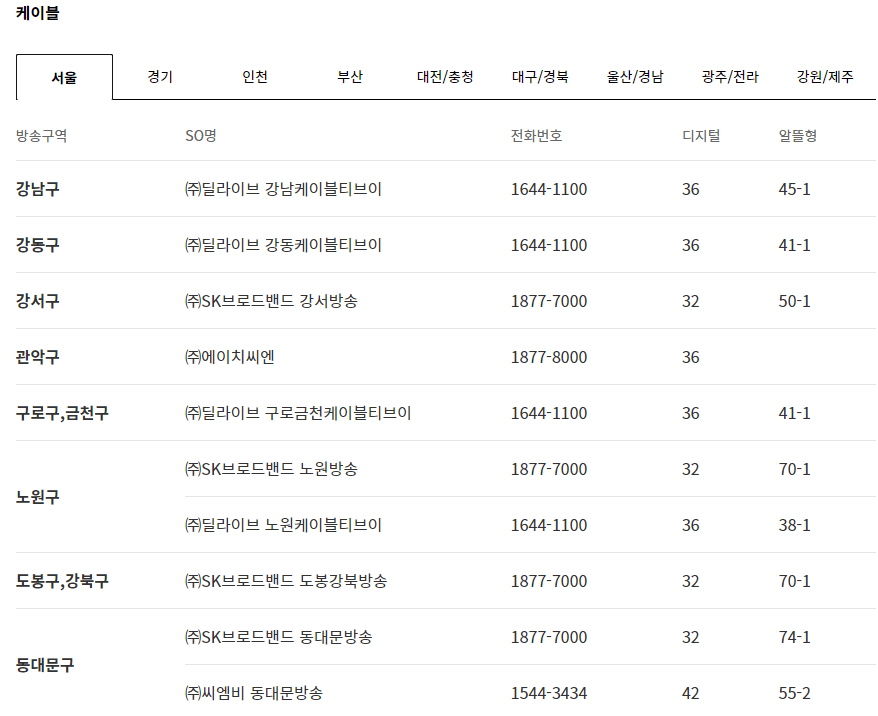Click 알뜰형 channel 70-1 for 노원방송
Viewport: 878px width, 716px height.
pos(794,469)
